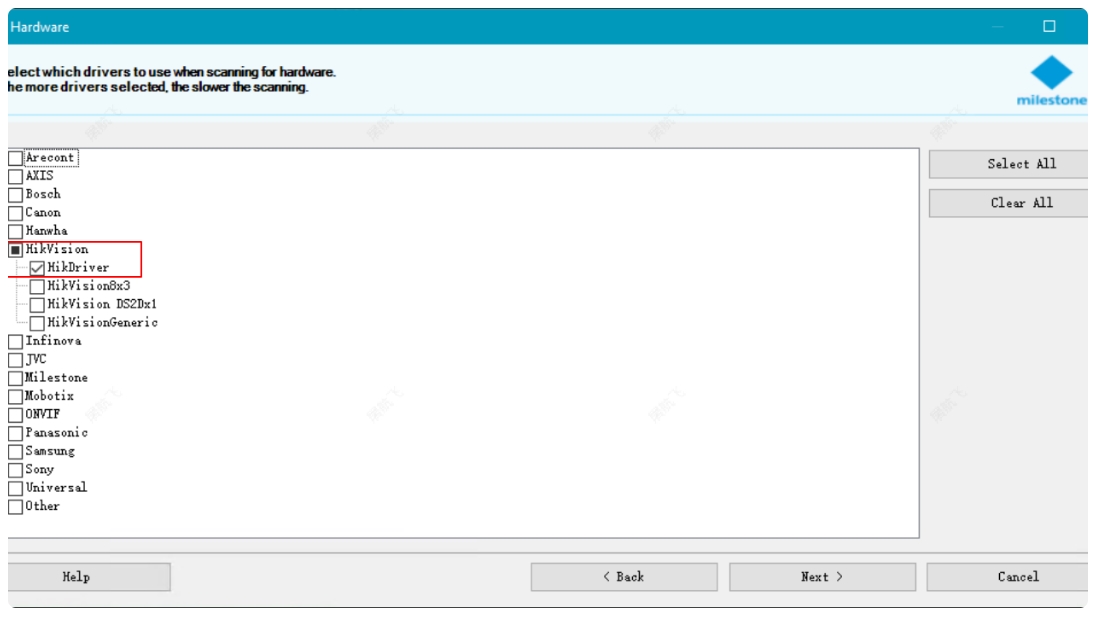This screenshot has height=621, width=1101.
Task: Check the Sony driver checkbox
Action: tap(15, 469)
